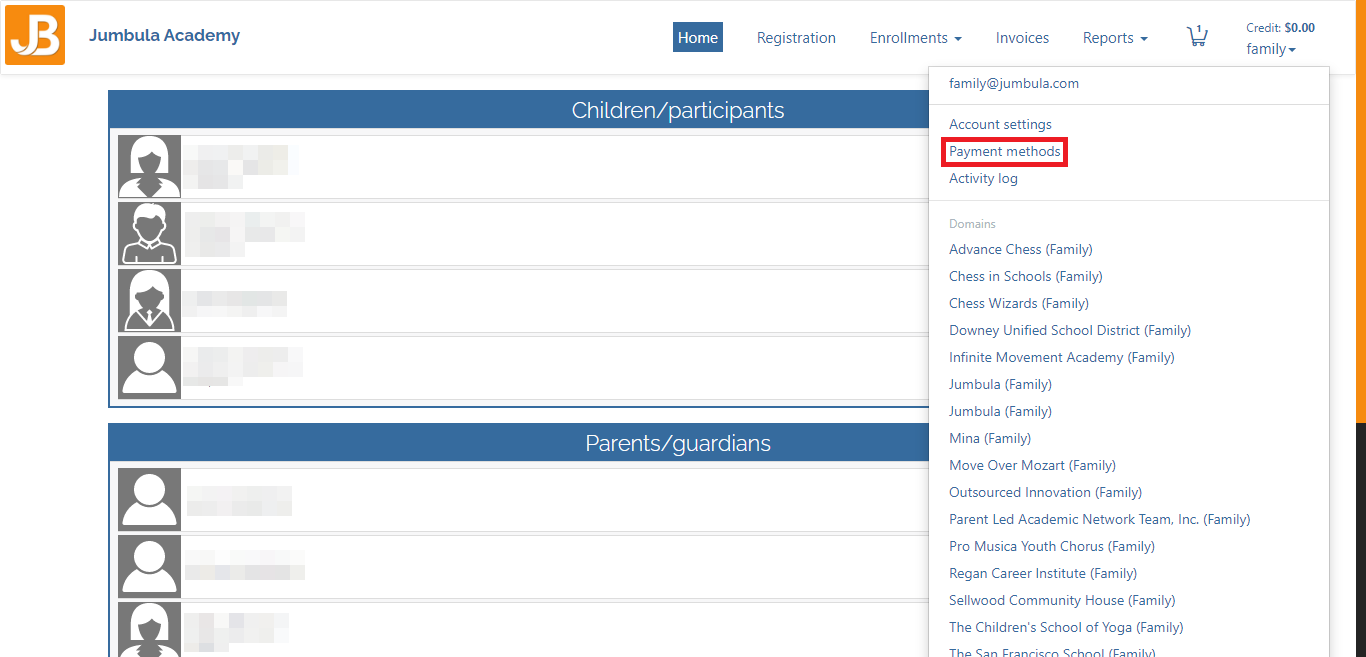
Task: Open the Invoices page
Action: click(x=1022, y=38)
